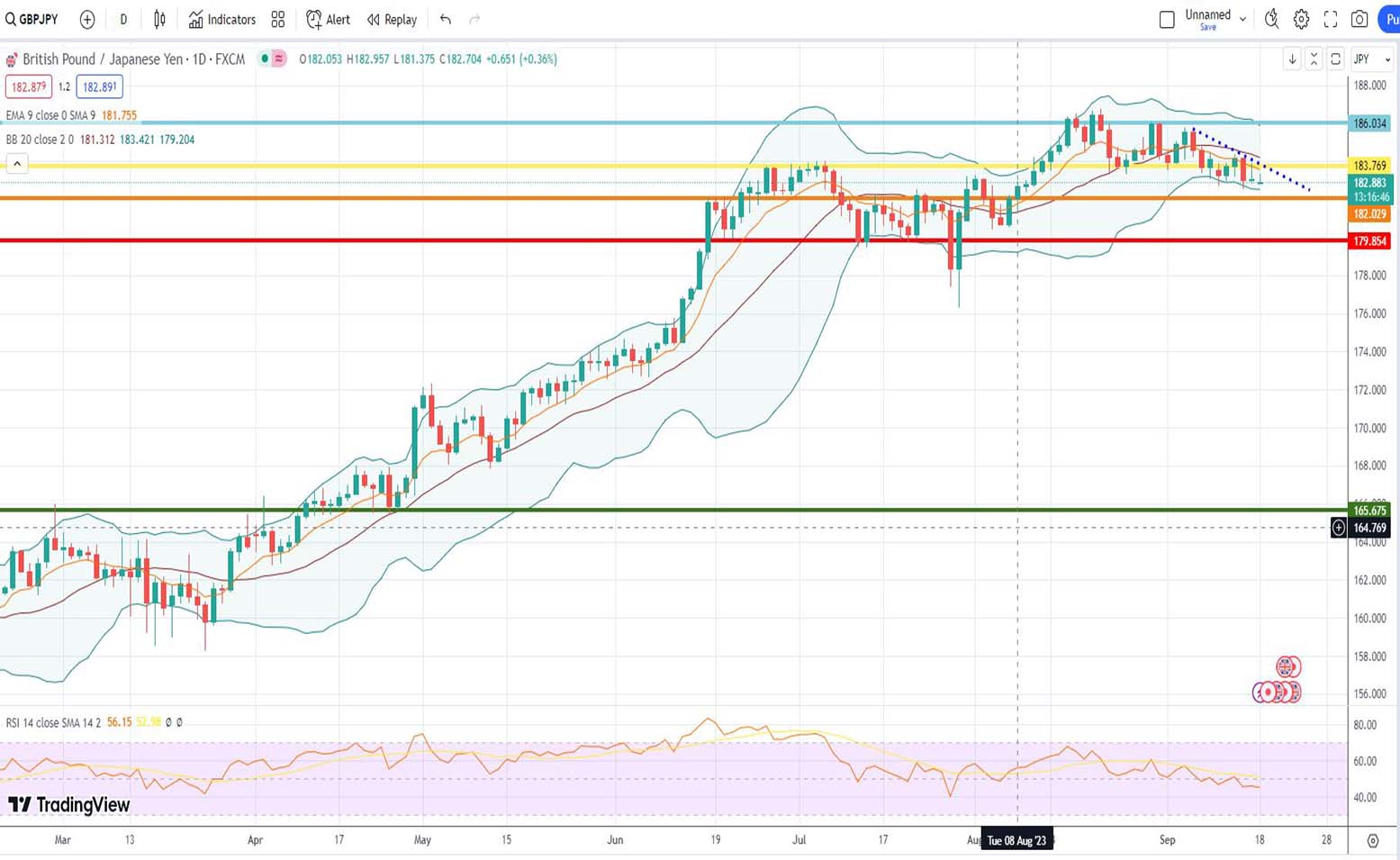Expand the Unnamed layout dropdown arrow
Screen dimensions: 1400x860
pyautogui.click(x=1243, y=19)
